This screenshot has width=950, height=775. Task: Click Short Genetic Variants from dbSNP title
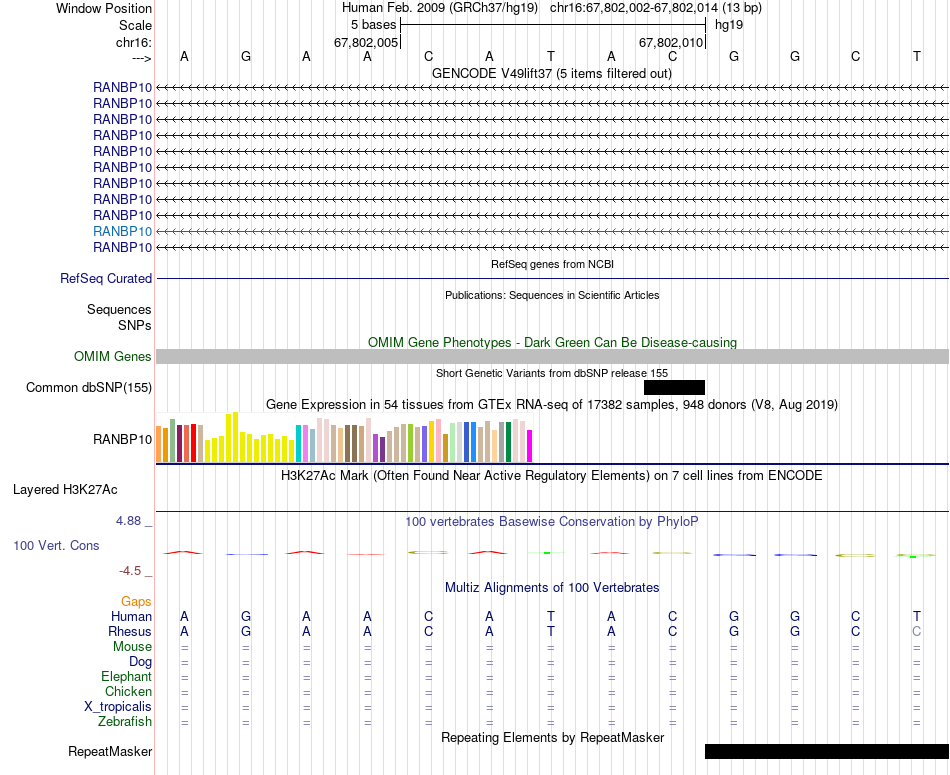(552, 373)
